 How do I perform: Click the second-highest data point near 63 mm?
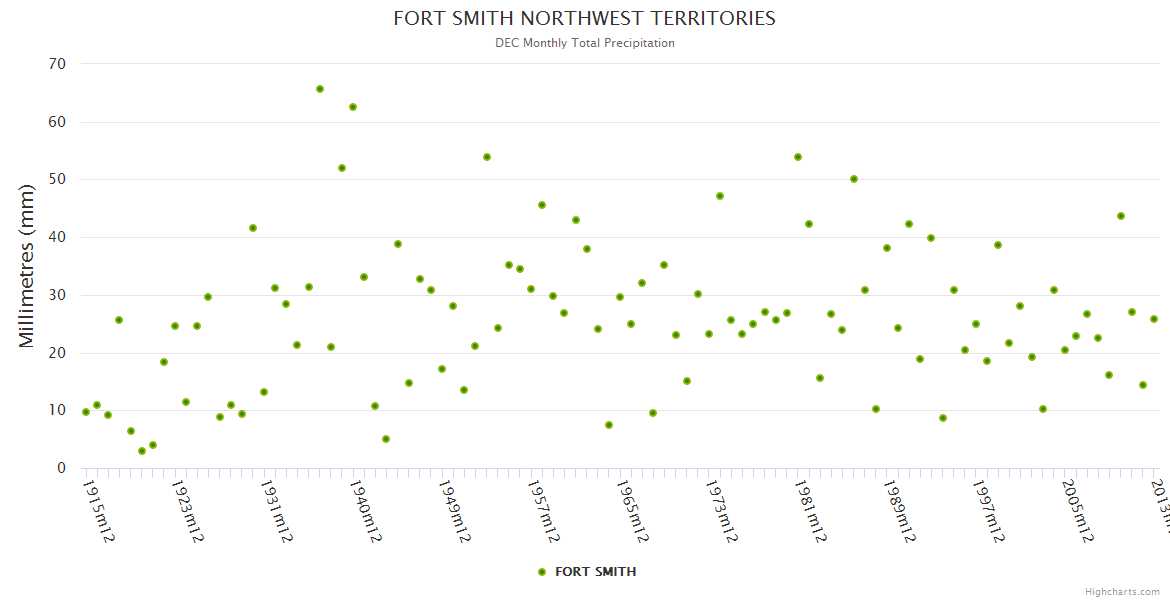click(x=353, y=107)
